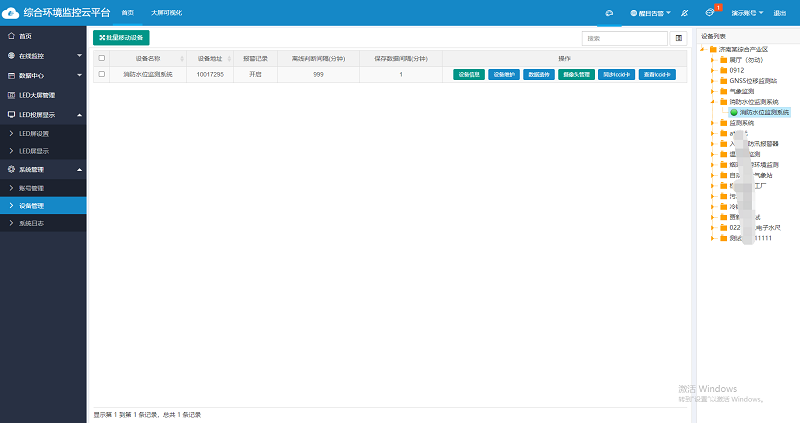The height and width of the screenshot is (423, 800).
Task: Switch to the 首页 top tab
Action: click(x=128, y=13)
